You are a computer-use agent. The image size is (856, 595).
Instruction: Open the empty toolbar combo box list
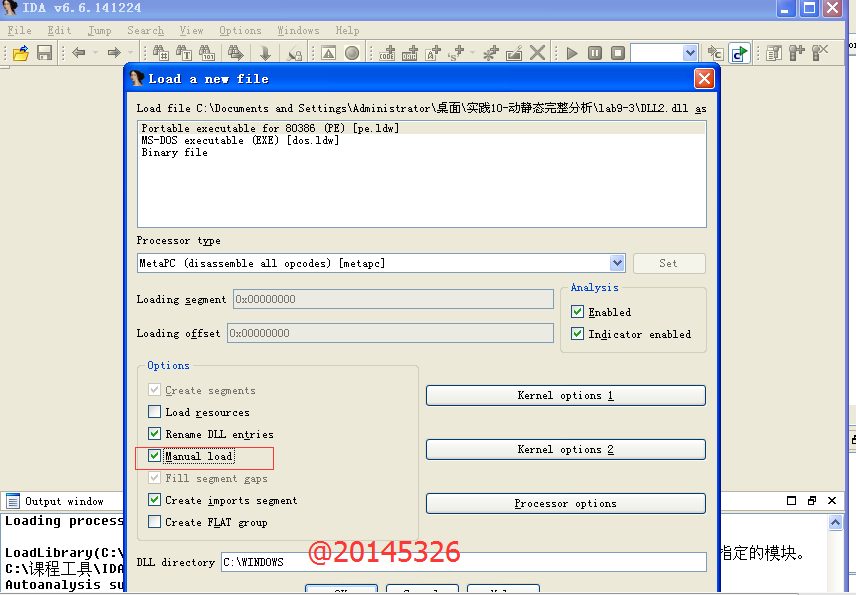click(x=690, y=53)
